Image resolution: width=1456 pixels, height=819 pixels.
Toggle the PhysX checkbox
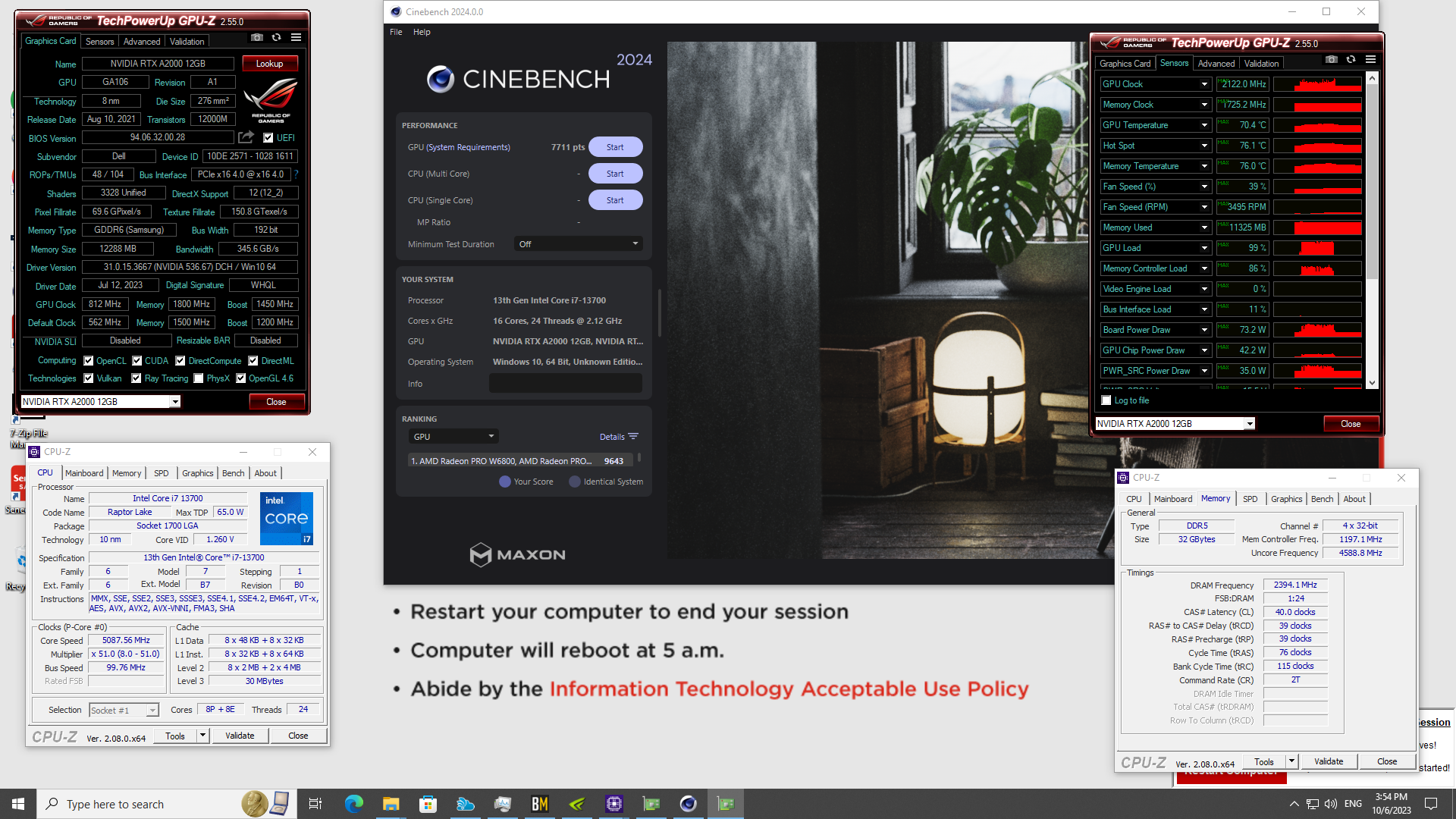[x=199, y=378]
